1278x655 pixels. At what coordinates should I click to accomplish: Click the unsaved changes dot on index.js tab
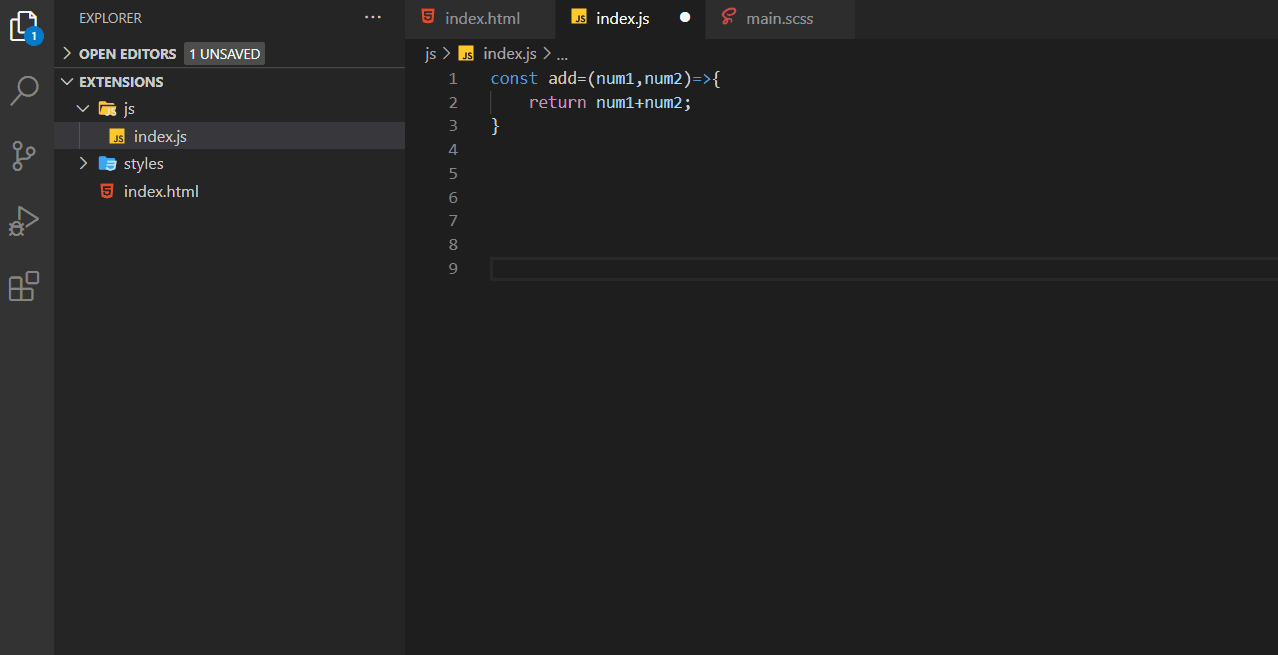click(x=685, y=17)
